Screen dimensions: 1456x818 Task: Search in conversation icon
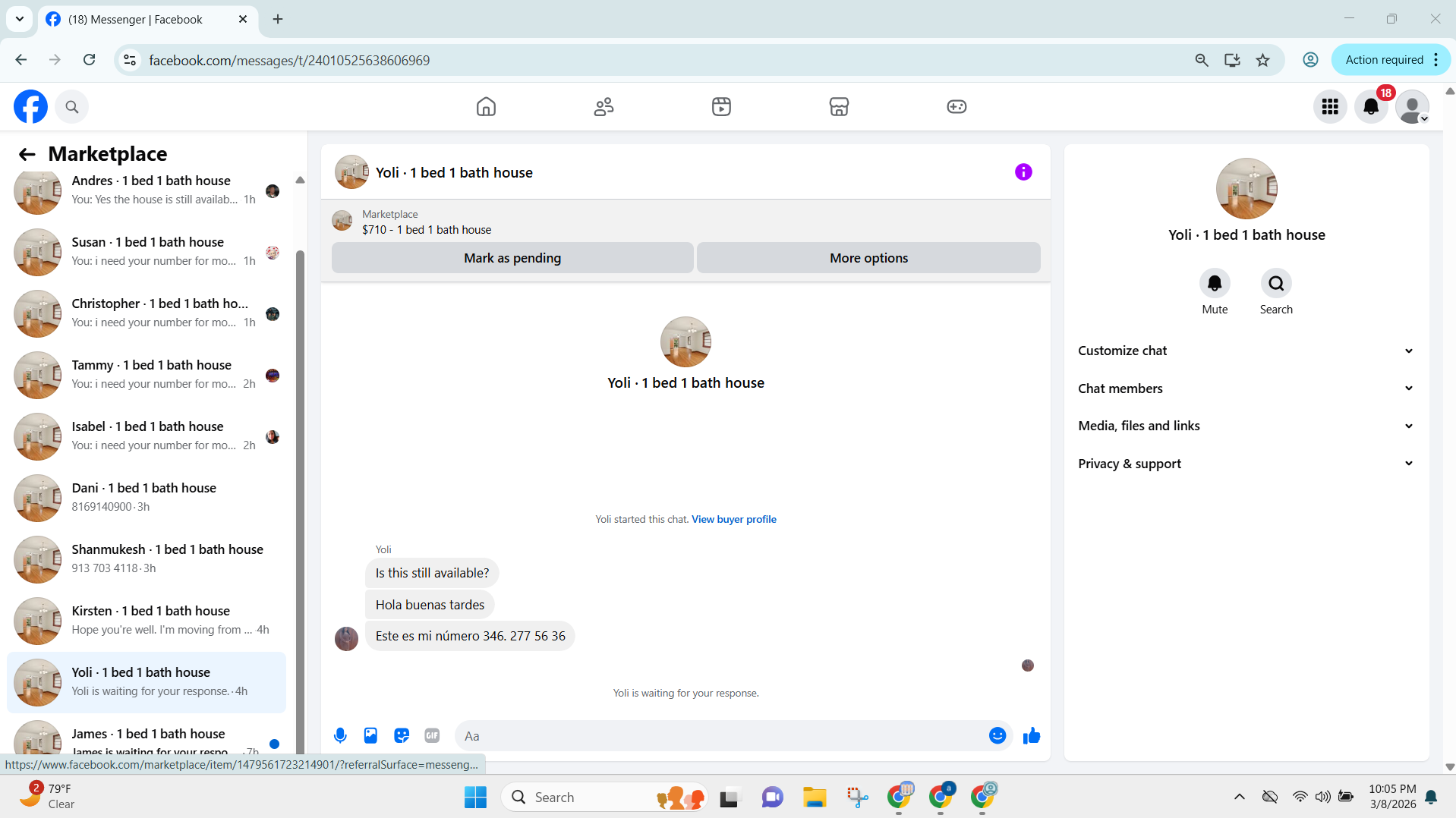coord(1276,283)
